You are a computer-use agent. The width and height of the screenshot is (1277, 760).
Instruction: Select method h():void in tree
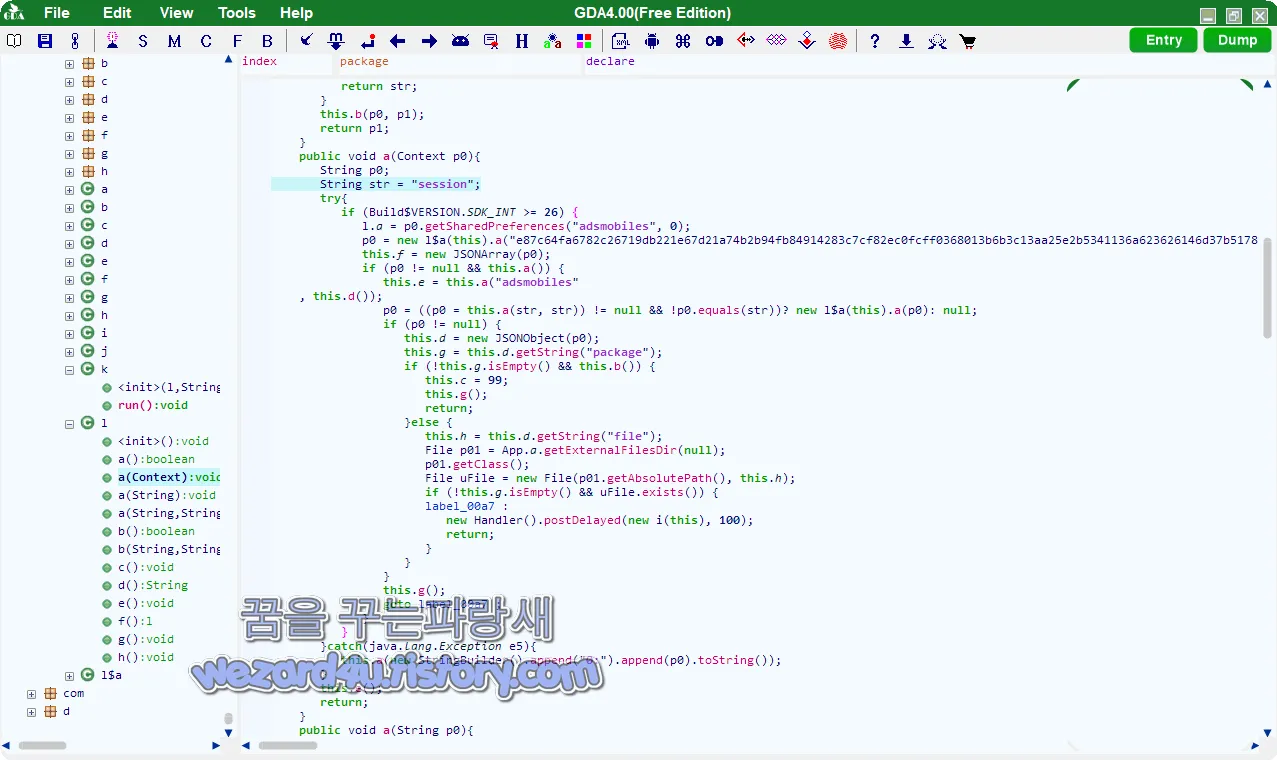(145, 657)
